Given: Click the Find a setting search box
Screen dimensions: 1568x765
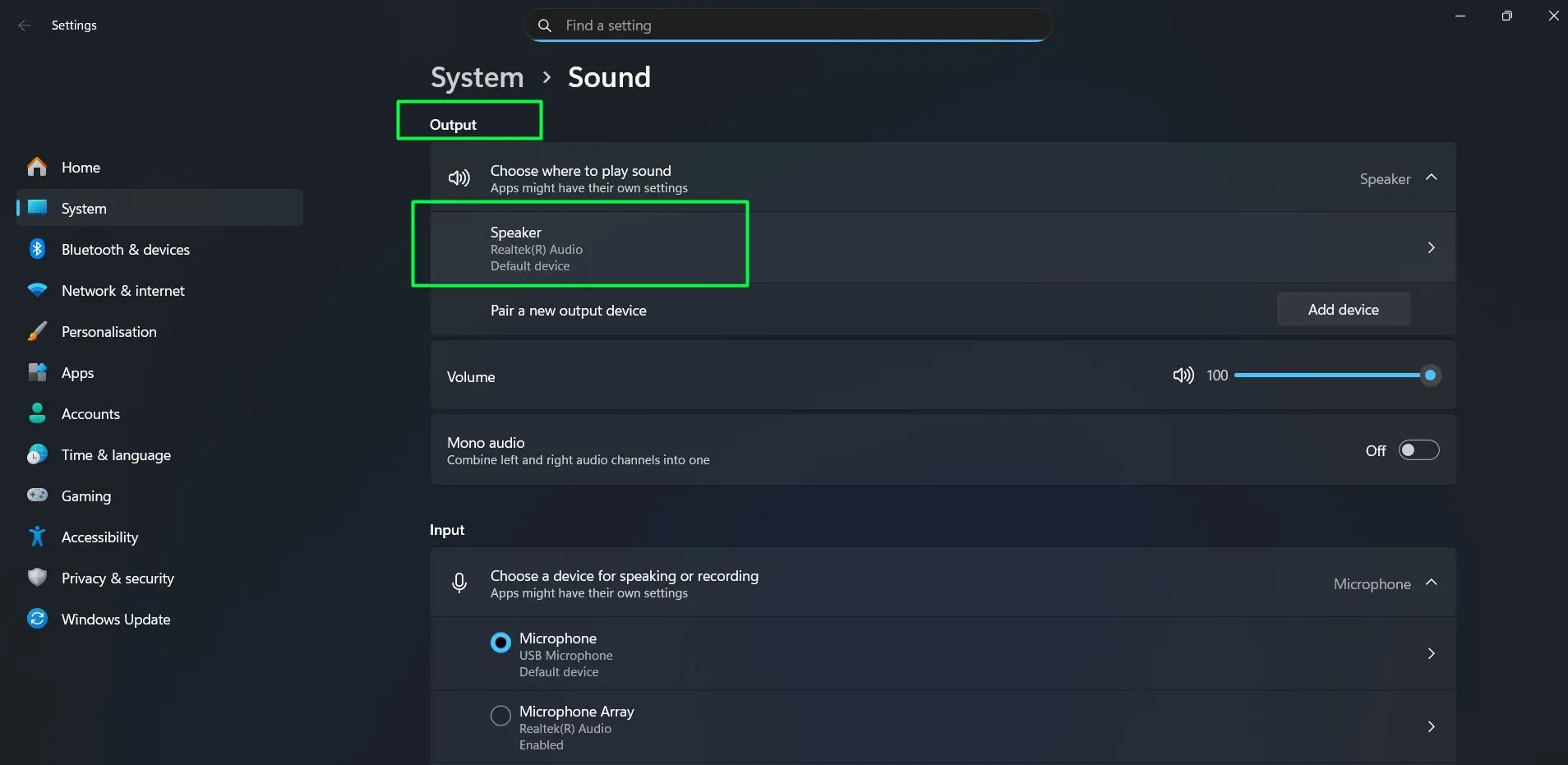Looking at the screenshot, I should [786, 25].
